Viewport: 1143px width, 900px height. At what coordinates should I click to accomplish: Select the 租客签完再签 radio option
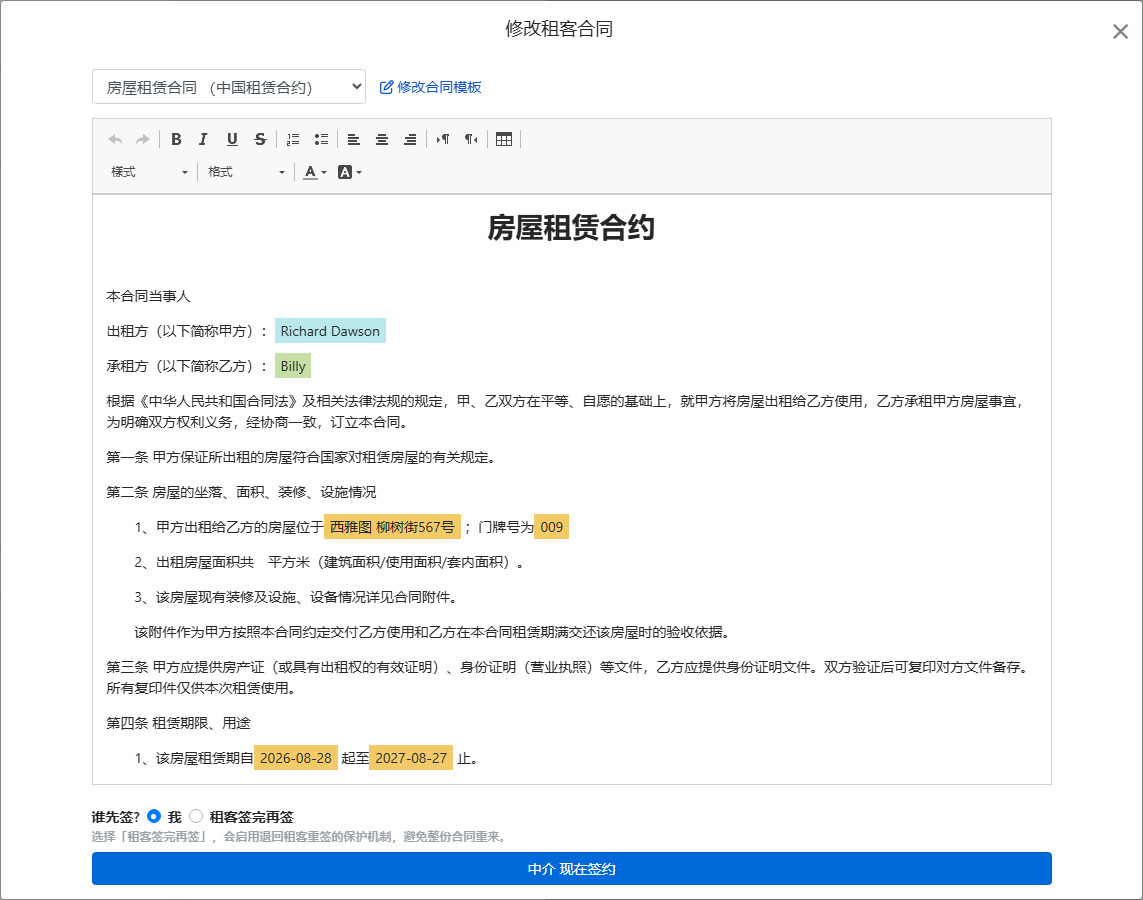[x=196, y=816]
